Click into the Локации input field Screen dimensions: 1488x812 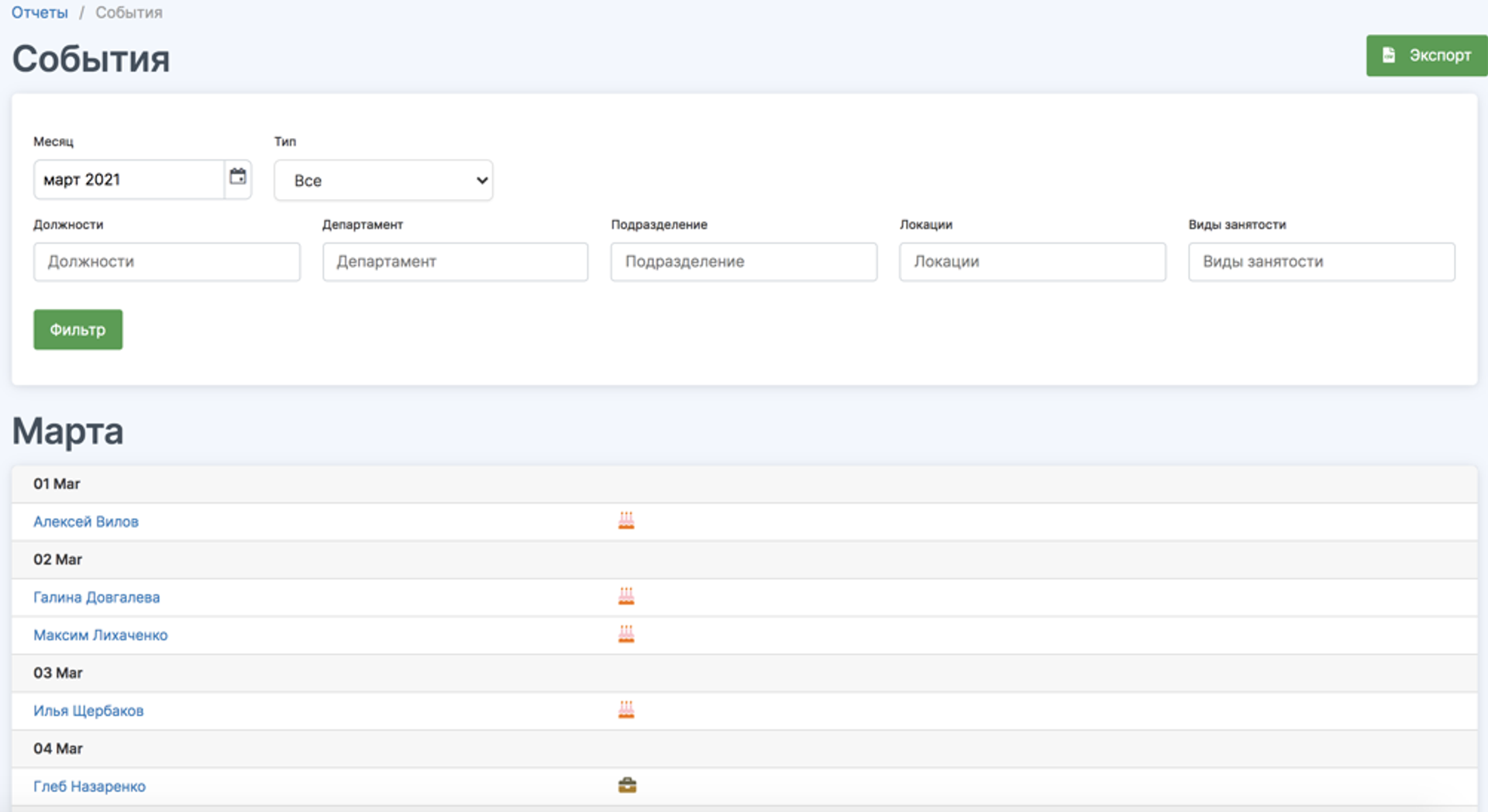pyautogui.click(x=1033, y=262)
